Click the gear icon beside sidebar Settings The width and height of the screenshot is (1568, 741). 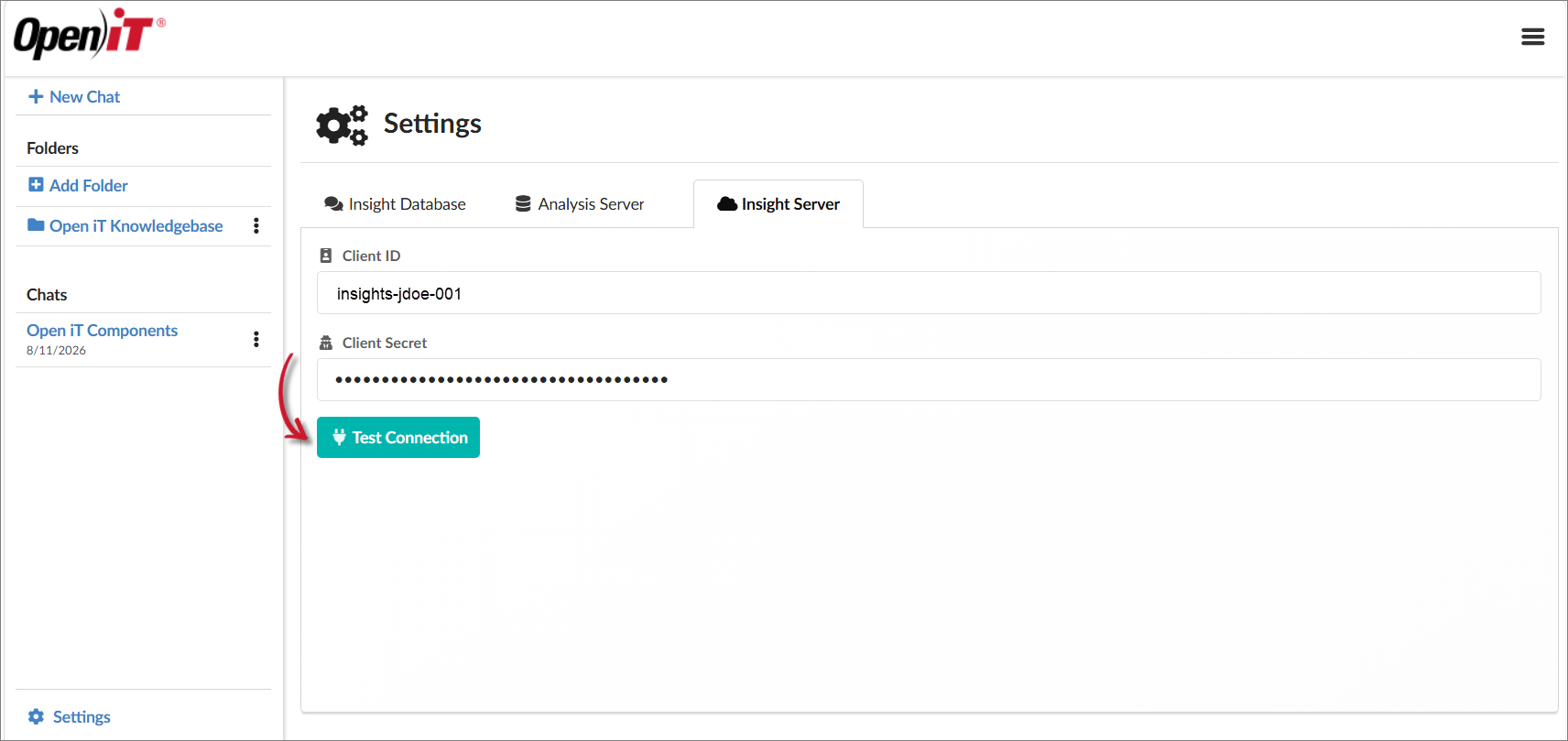coord(36,716)
